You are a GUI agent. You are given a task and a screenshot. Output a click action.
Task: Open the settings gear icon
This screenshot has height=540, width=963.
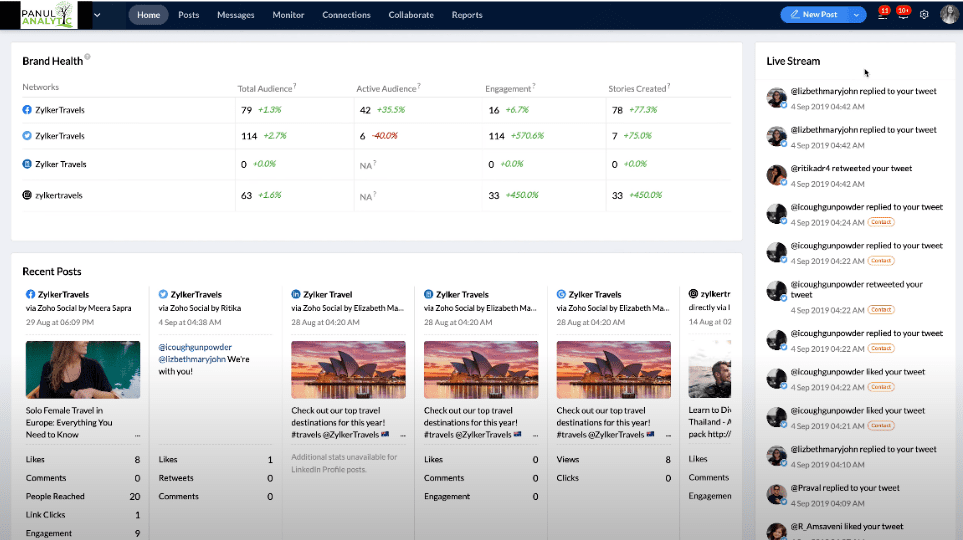pos(924,15)
